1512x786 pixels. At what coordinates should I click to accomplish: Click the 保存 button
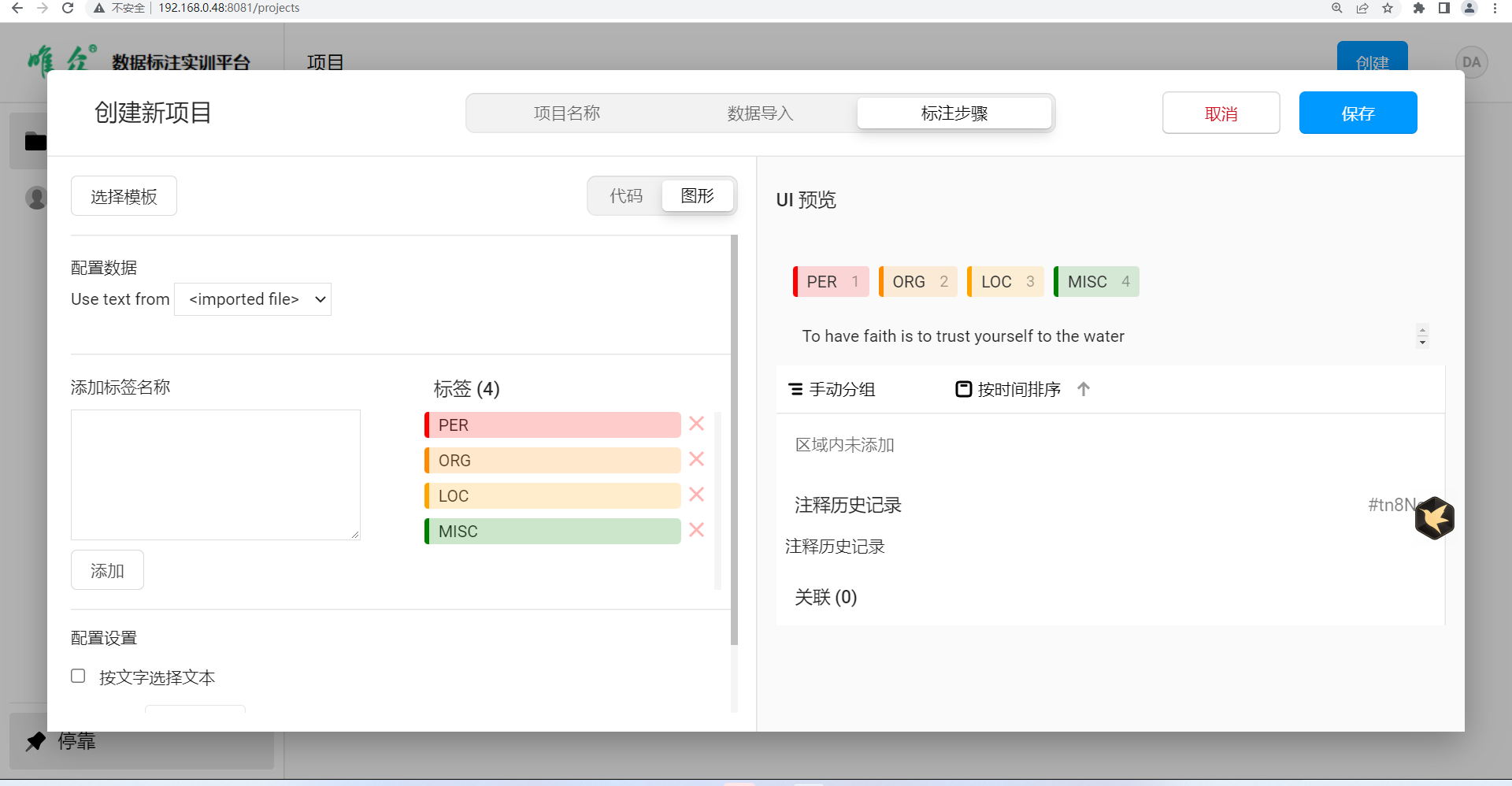click(1358, 113)
